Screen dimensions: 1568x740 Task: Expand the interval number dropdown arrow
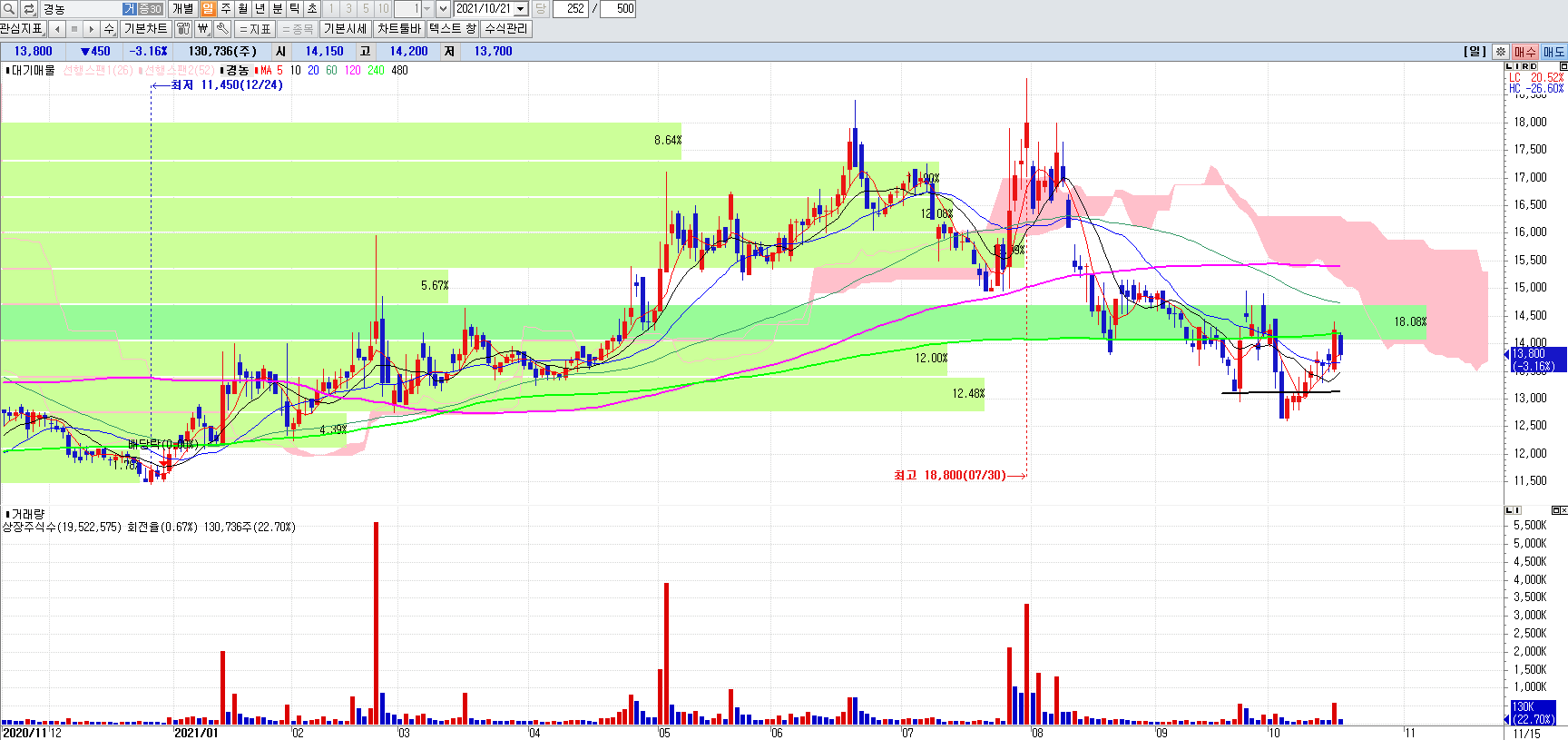(x=426, y=9)
